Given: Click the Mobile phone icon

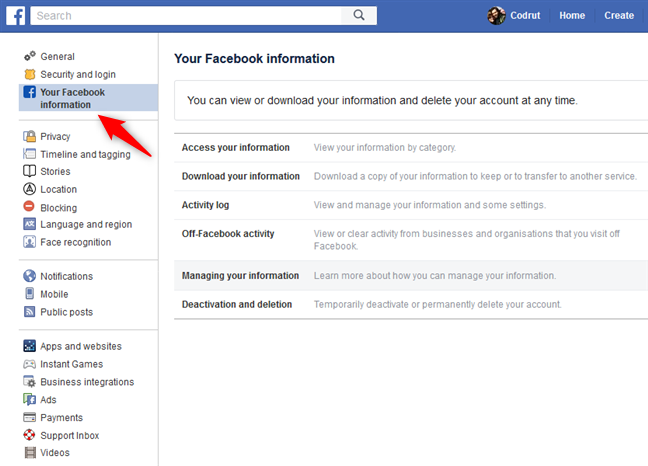Looking at the screenshot, I should pos(29,293).
